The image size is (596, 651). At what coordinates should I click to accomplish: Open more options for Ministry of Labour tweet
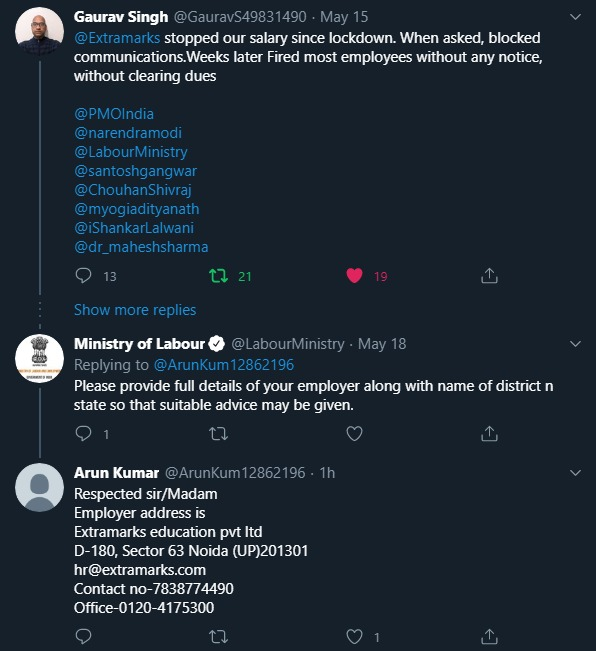click(x=575, y=344)
